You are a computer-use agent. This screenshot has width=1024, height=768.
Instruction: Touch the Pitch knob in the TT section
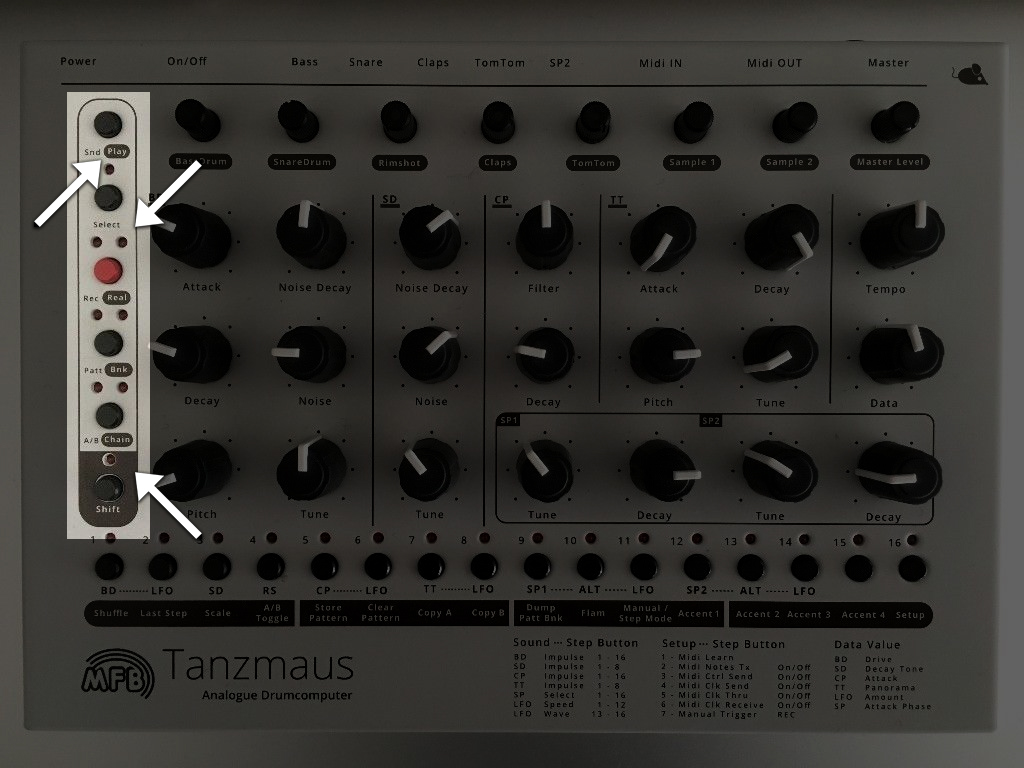click(664, 355)
